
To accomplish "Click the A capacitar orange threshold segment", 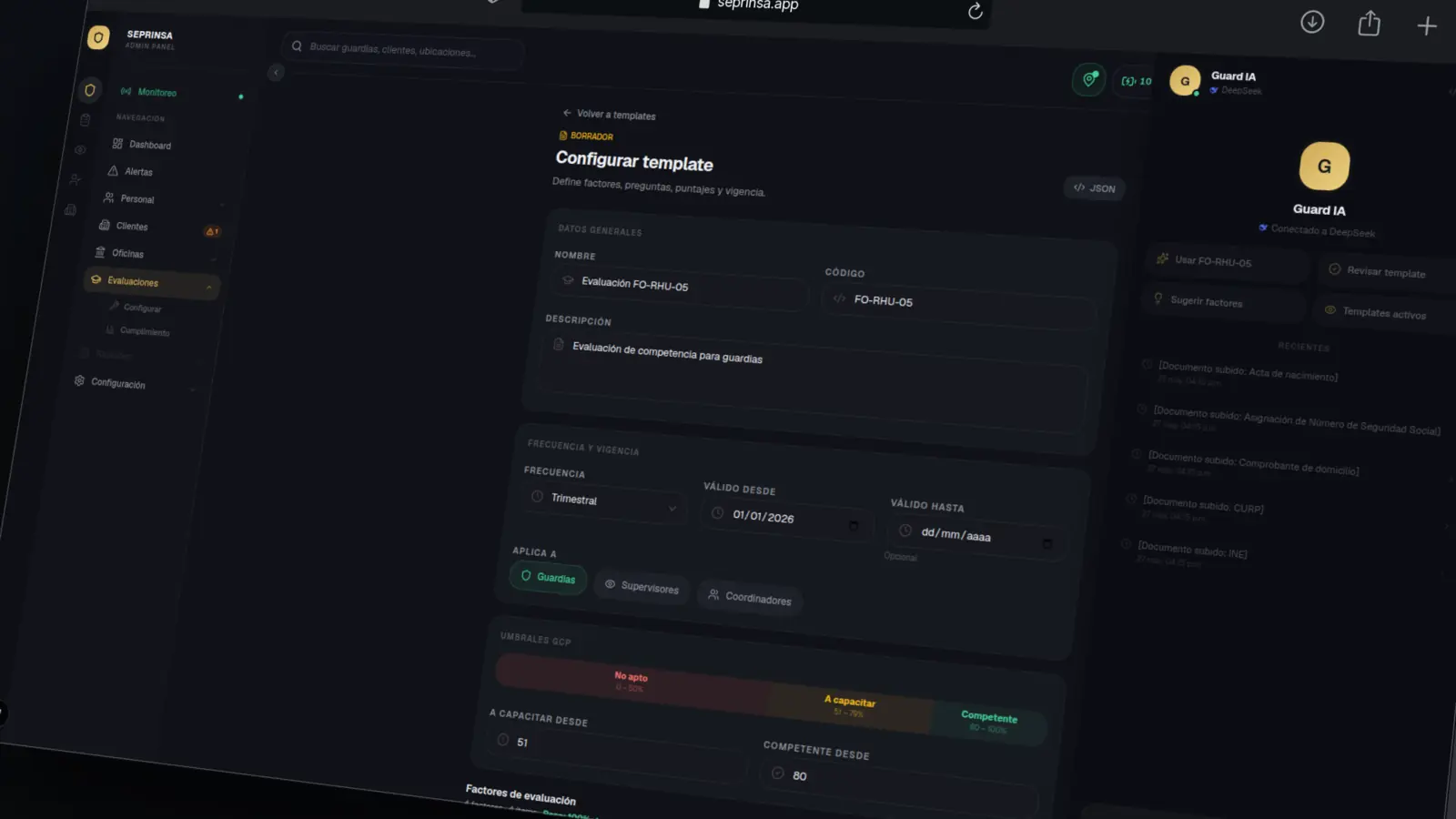I will pos(850,706).
